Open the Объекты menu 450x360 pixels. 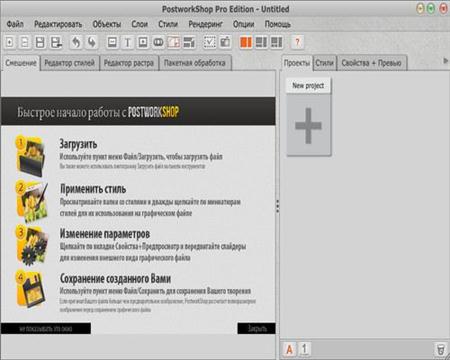107,24
